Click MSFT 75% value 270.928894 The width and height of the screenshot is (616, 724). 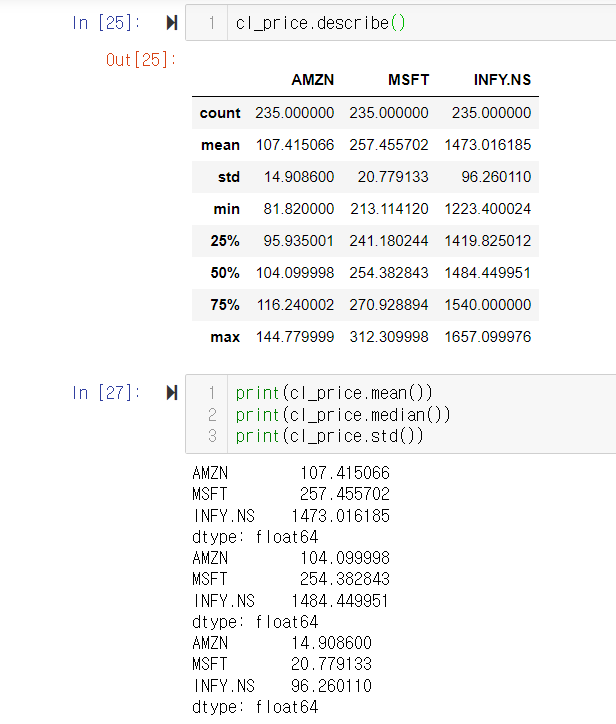click(x=389, y=305)
